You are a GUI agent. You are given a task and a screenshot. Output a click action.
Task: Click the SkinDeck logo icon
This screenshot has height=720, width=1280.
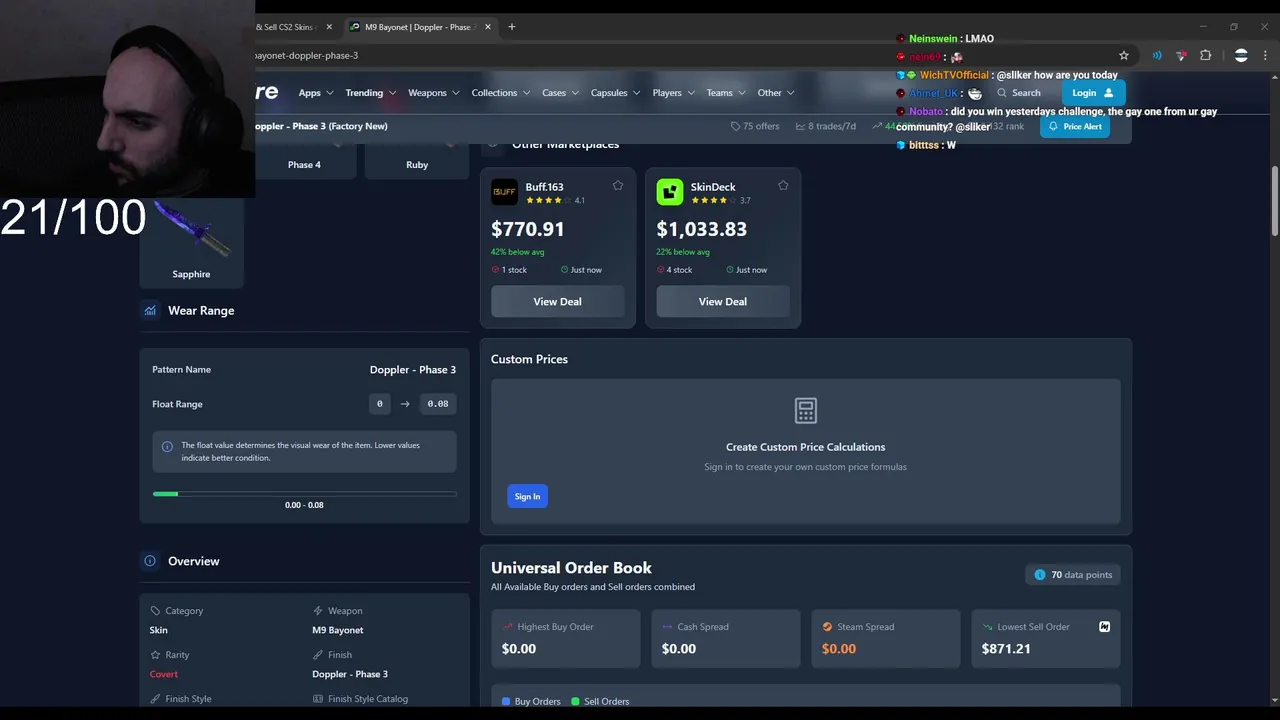(x=669, y=192)
